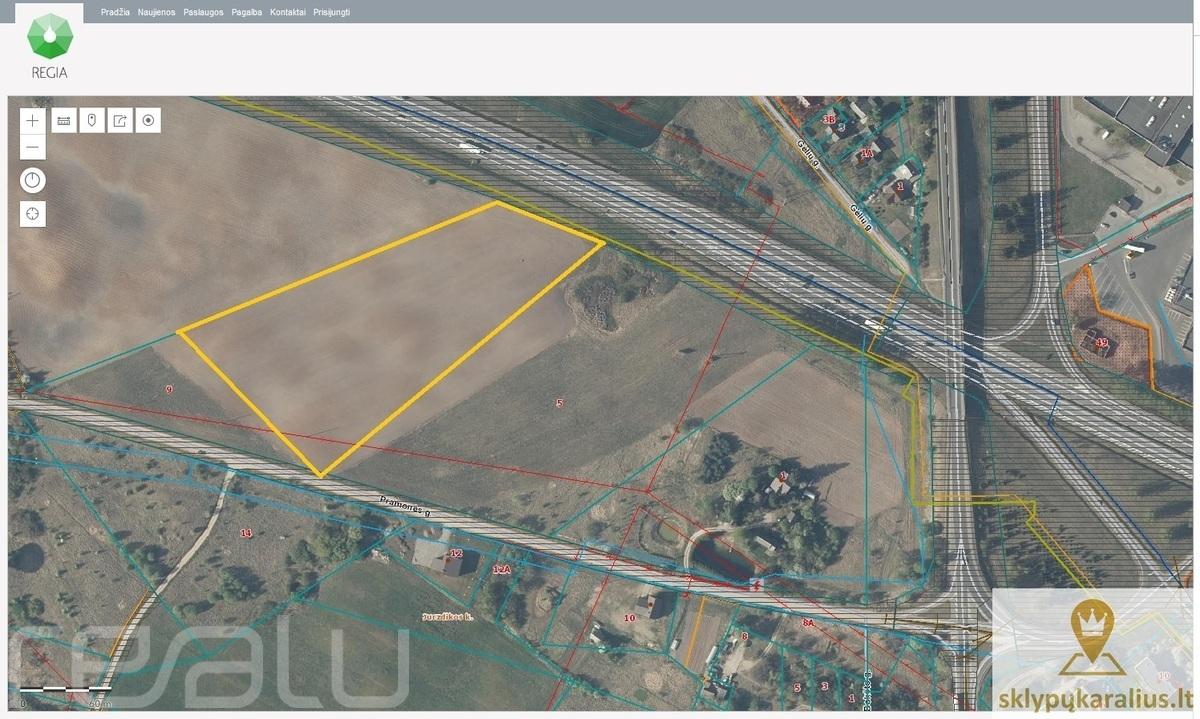This screenshot has height=719, width=1200.
Task: Click house number 10 label
Action: (629, 618)
